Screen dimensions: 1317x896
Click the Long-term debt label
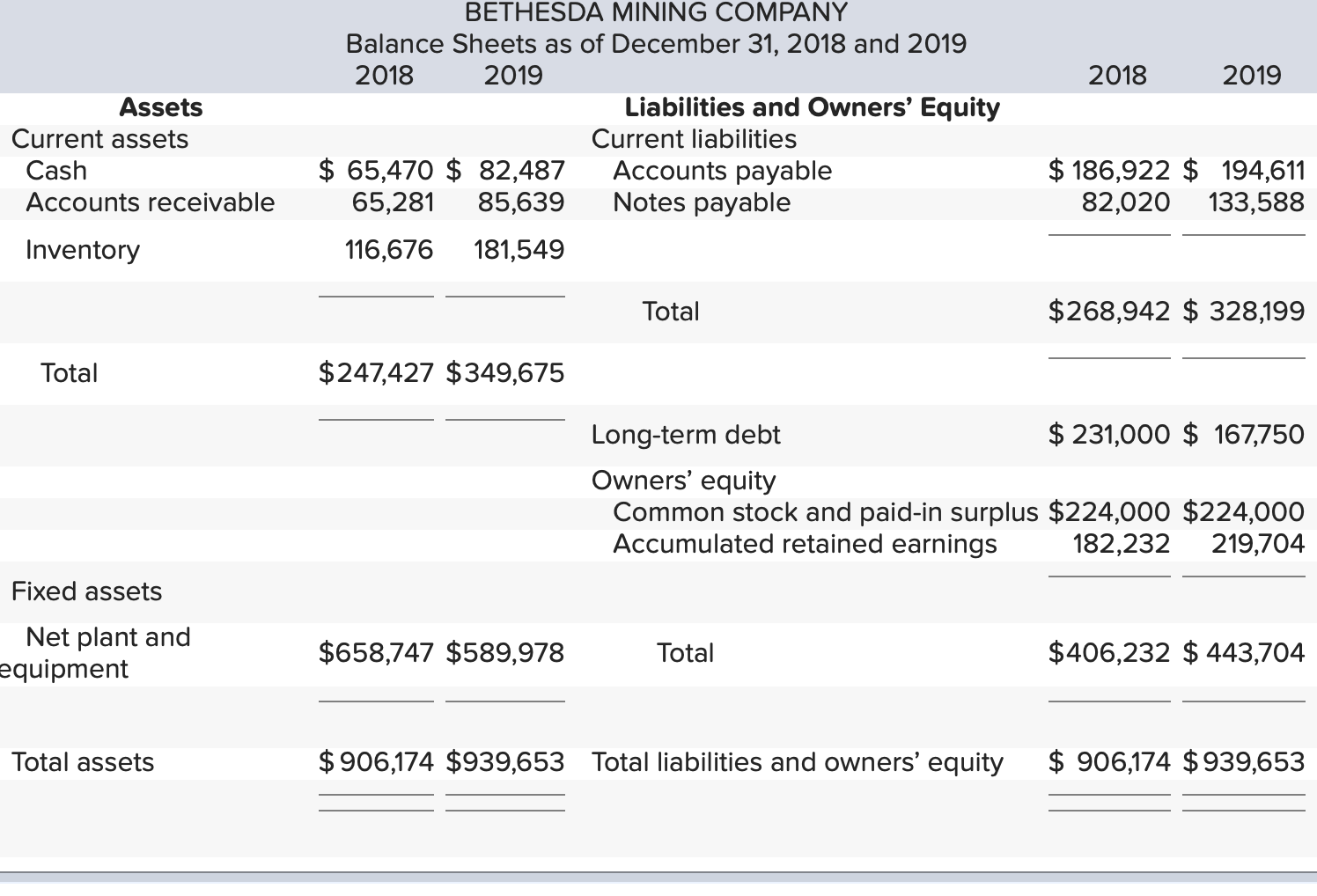click(686, 435)
